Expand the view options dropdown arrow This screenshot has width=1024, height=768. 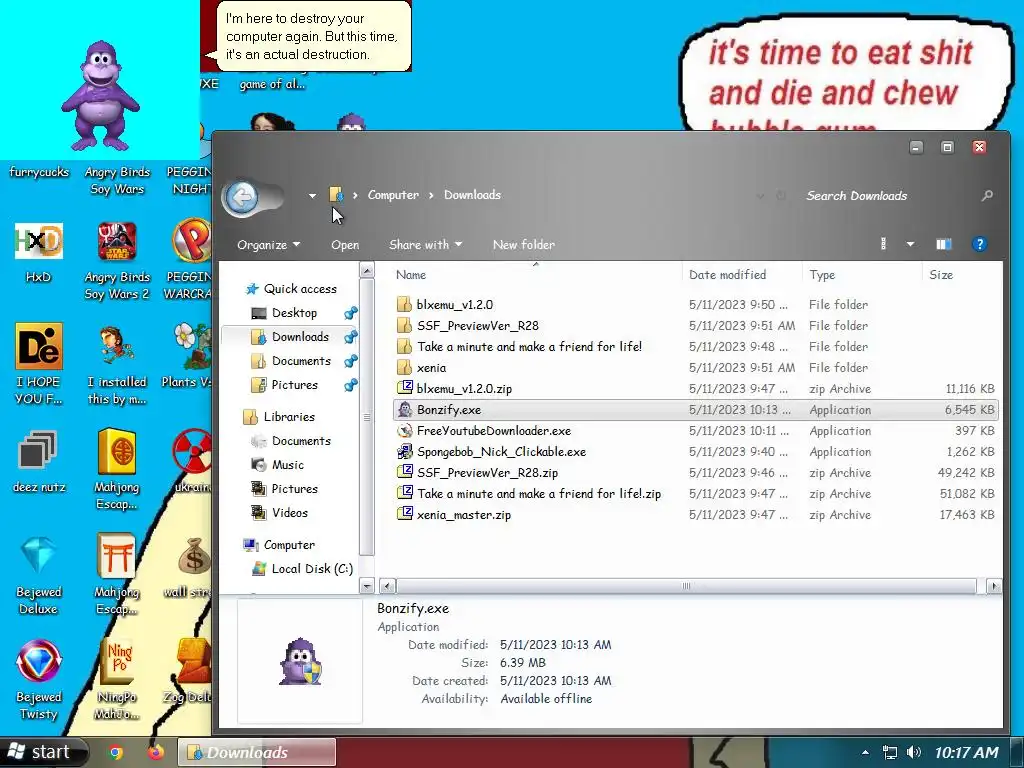coord(910,244)
